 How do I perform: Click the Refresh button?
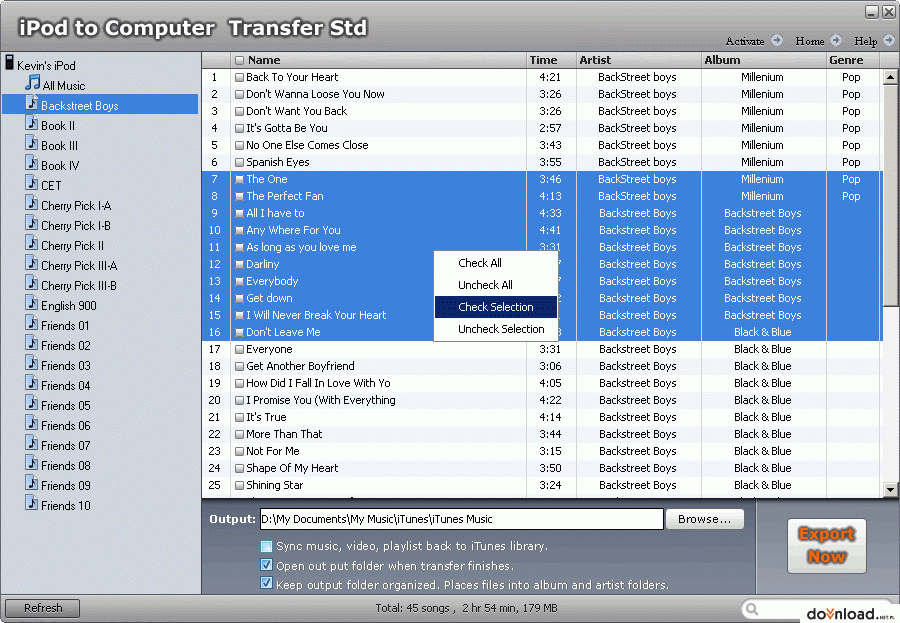click(x=42, y=607)
